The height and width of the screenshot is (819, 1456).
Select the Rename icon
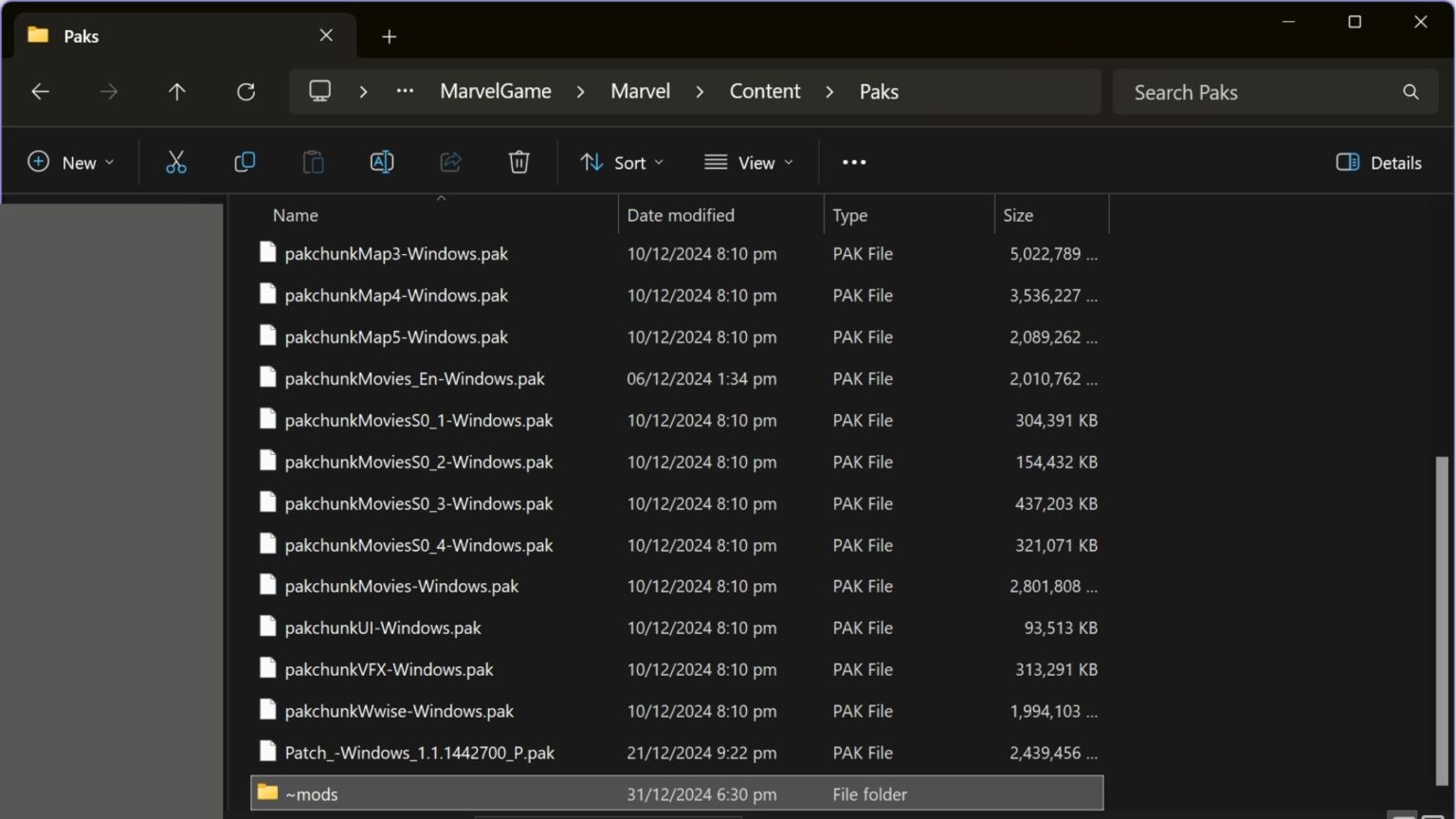click(381, 161)
